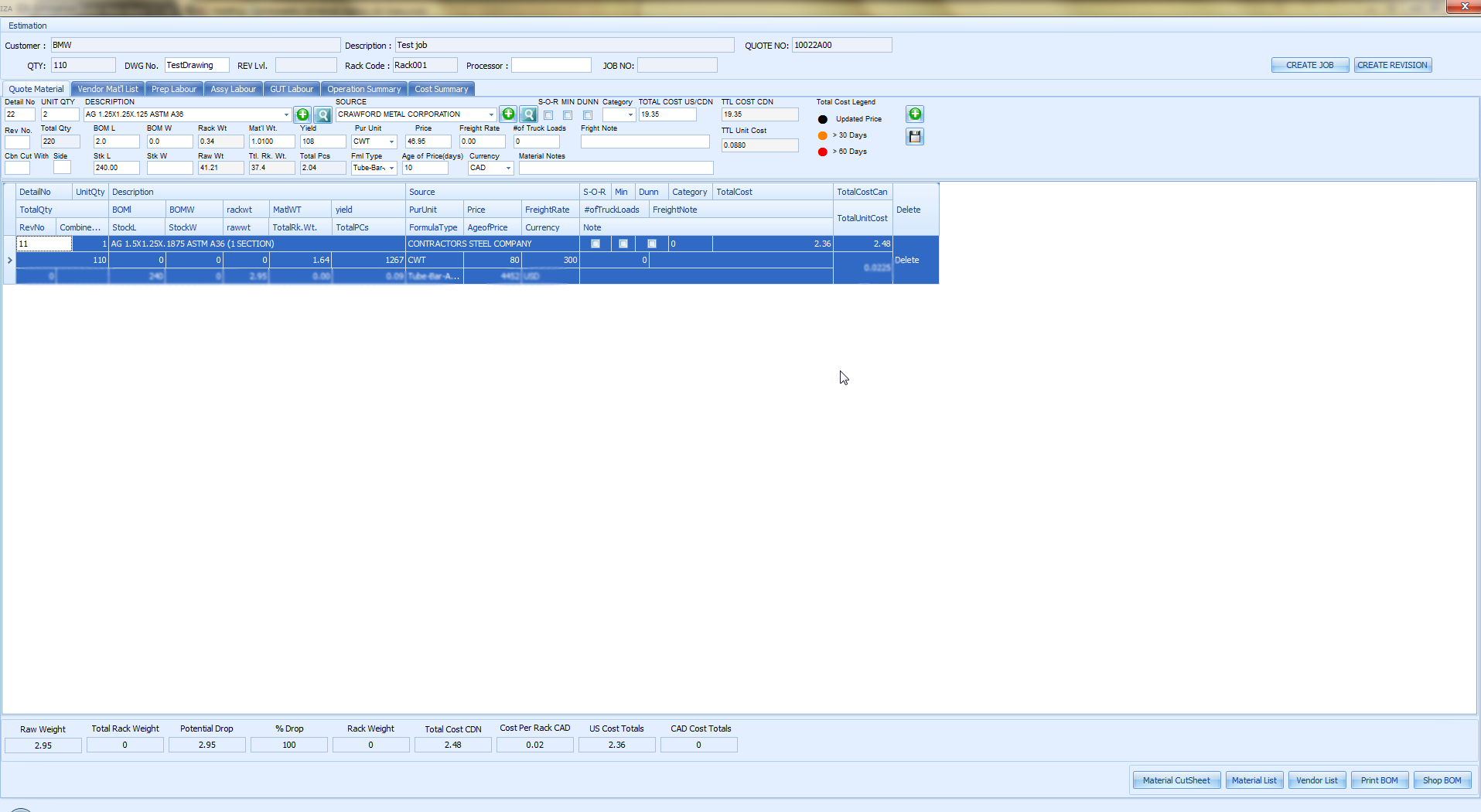This screenshot has height=812, width=1481.
Task: Click the row selector arrow in grid
Action: coord(9,261)
